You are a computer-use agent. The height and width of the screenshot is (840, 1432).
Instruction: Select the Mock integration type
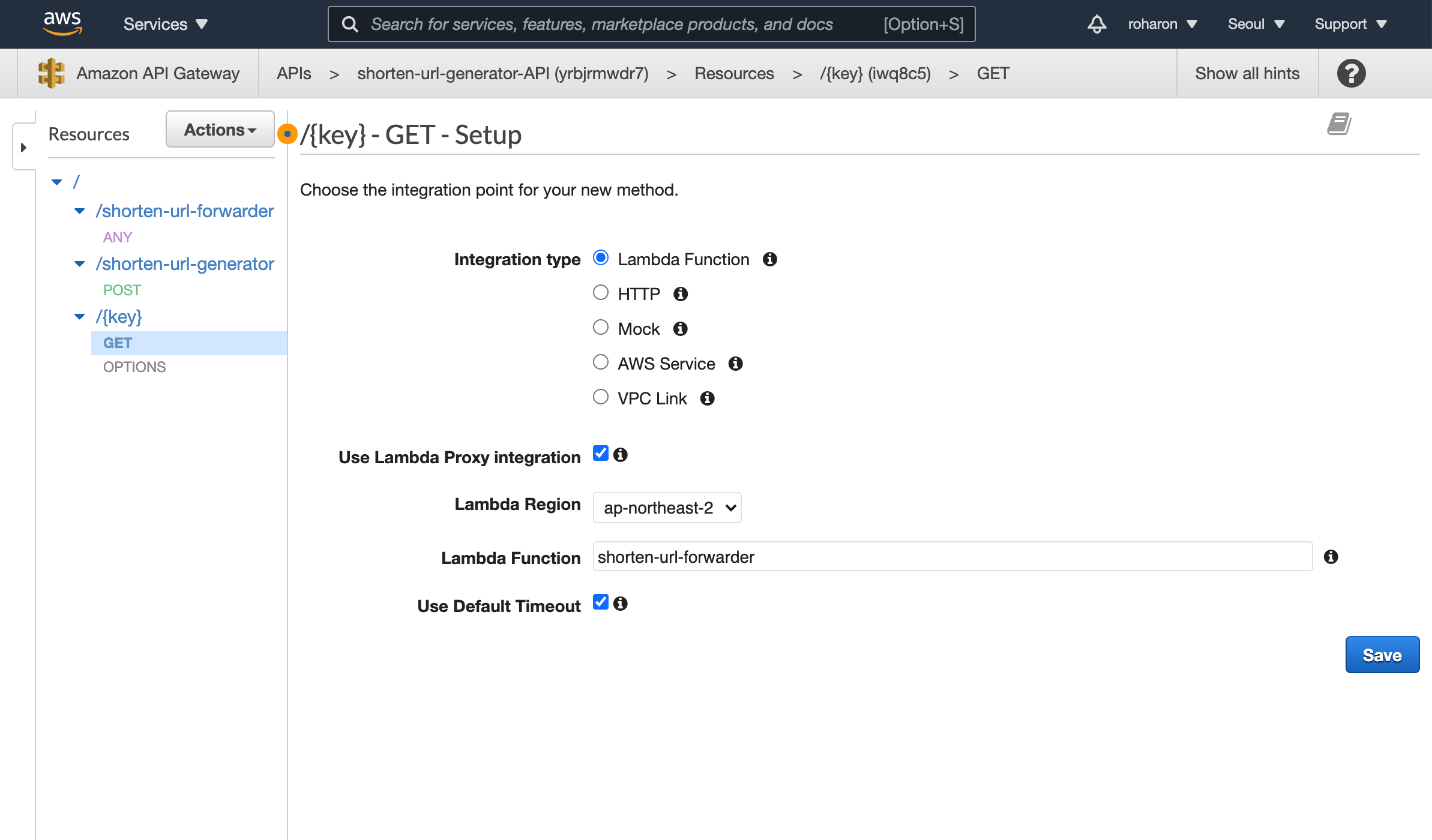[600, 328]
